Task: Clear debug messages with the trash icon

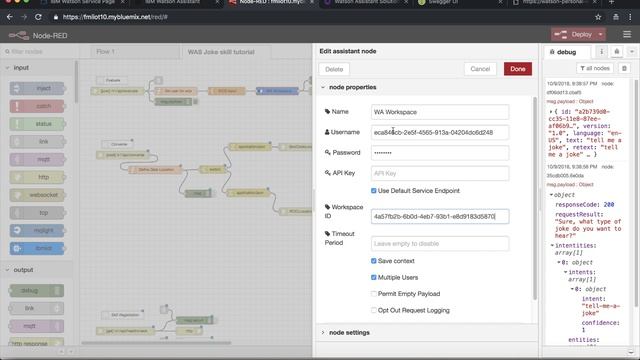Action: (624, 68)
